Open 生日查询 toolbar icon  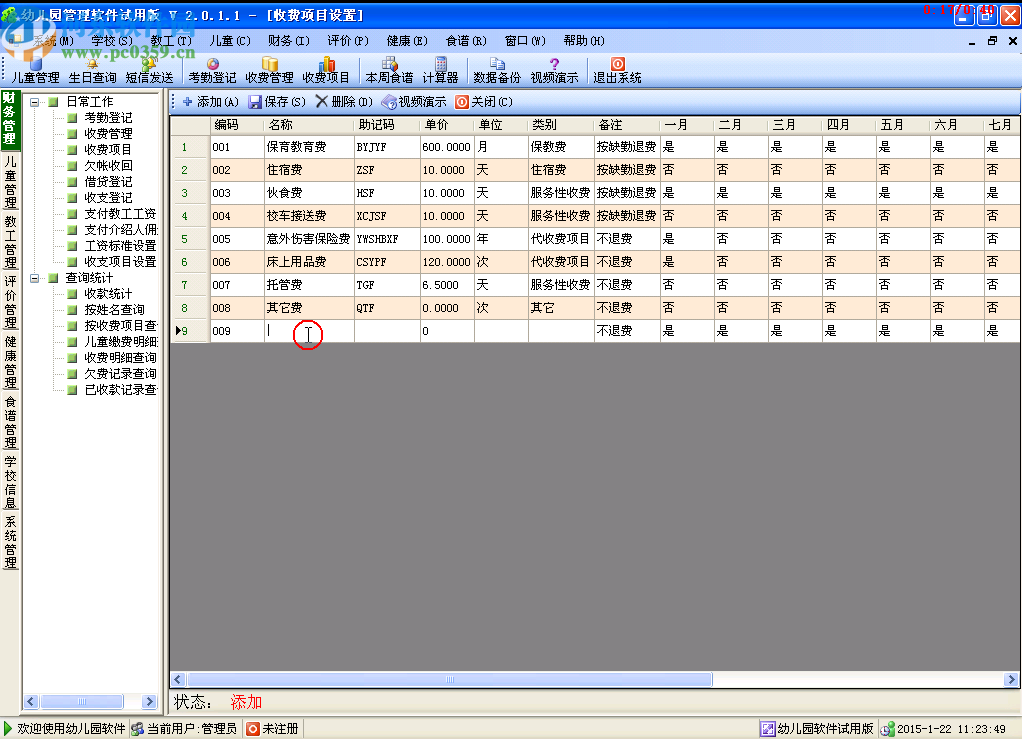click(92, 70)
